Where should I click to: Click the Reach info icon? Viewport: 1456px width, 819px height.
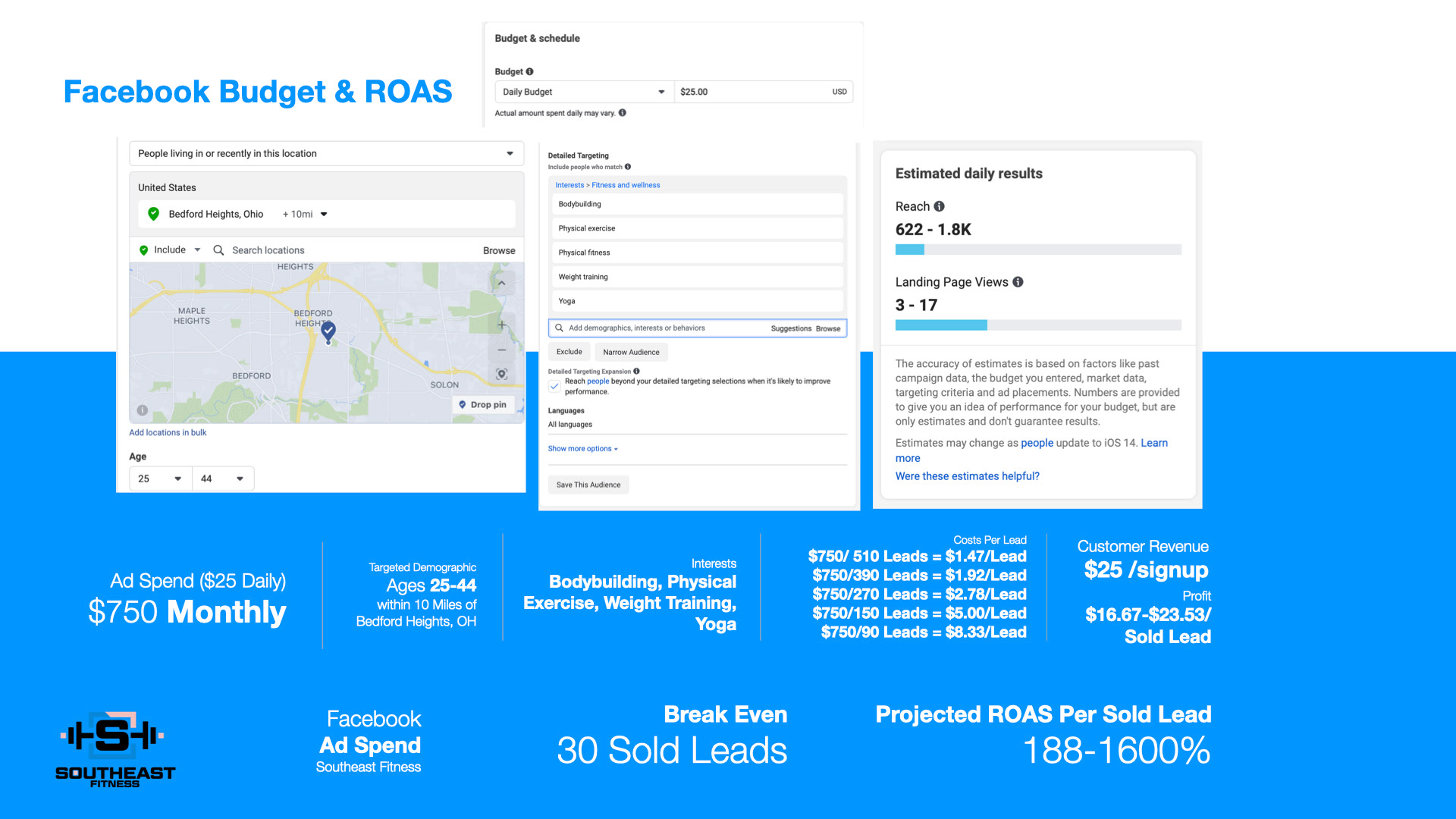point(939,206)
